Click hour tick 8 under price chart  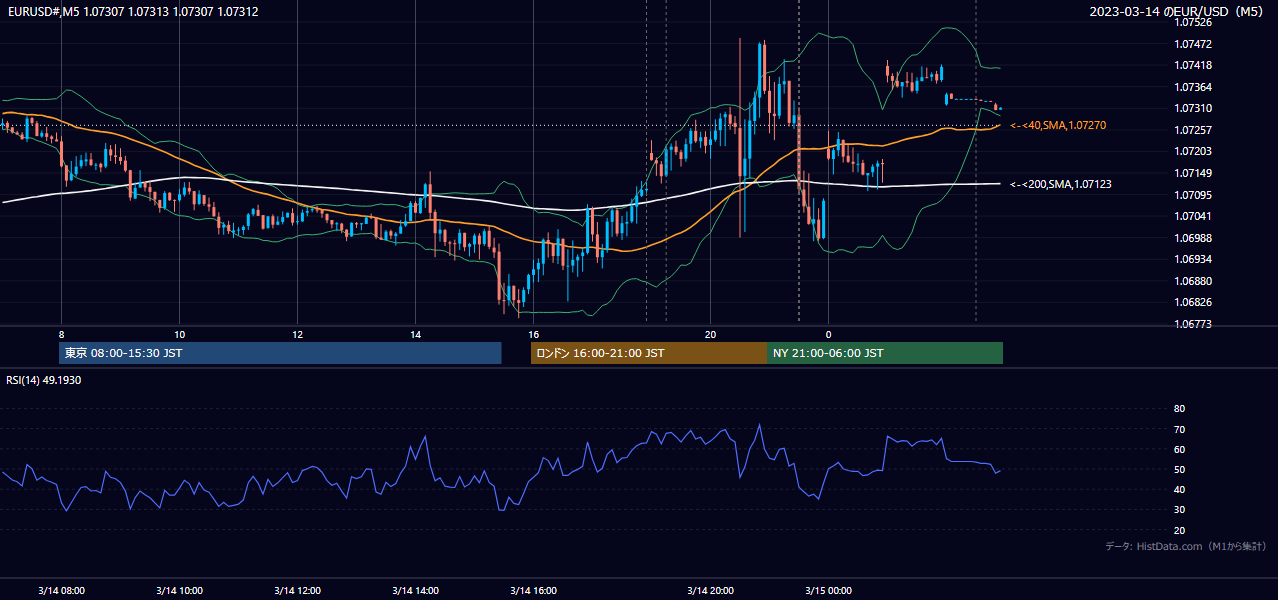[62, 334]
